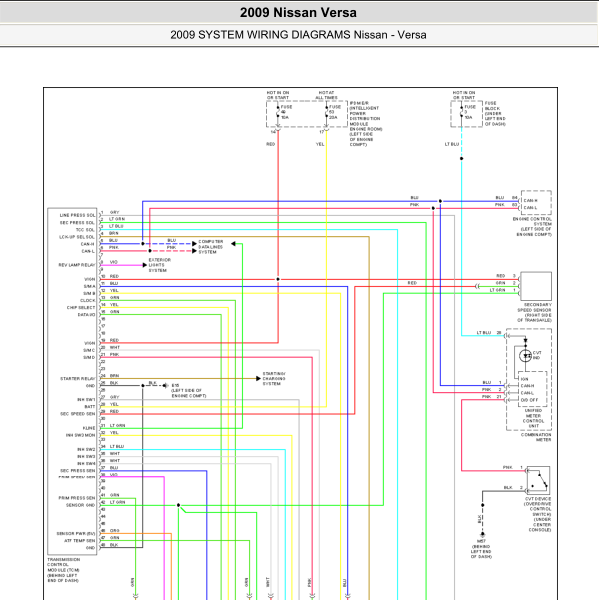Click the 'STARTER RELAY' terminal label
Screen dimensions: 599x600
tap(77, 379)
